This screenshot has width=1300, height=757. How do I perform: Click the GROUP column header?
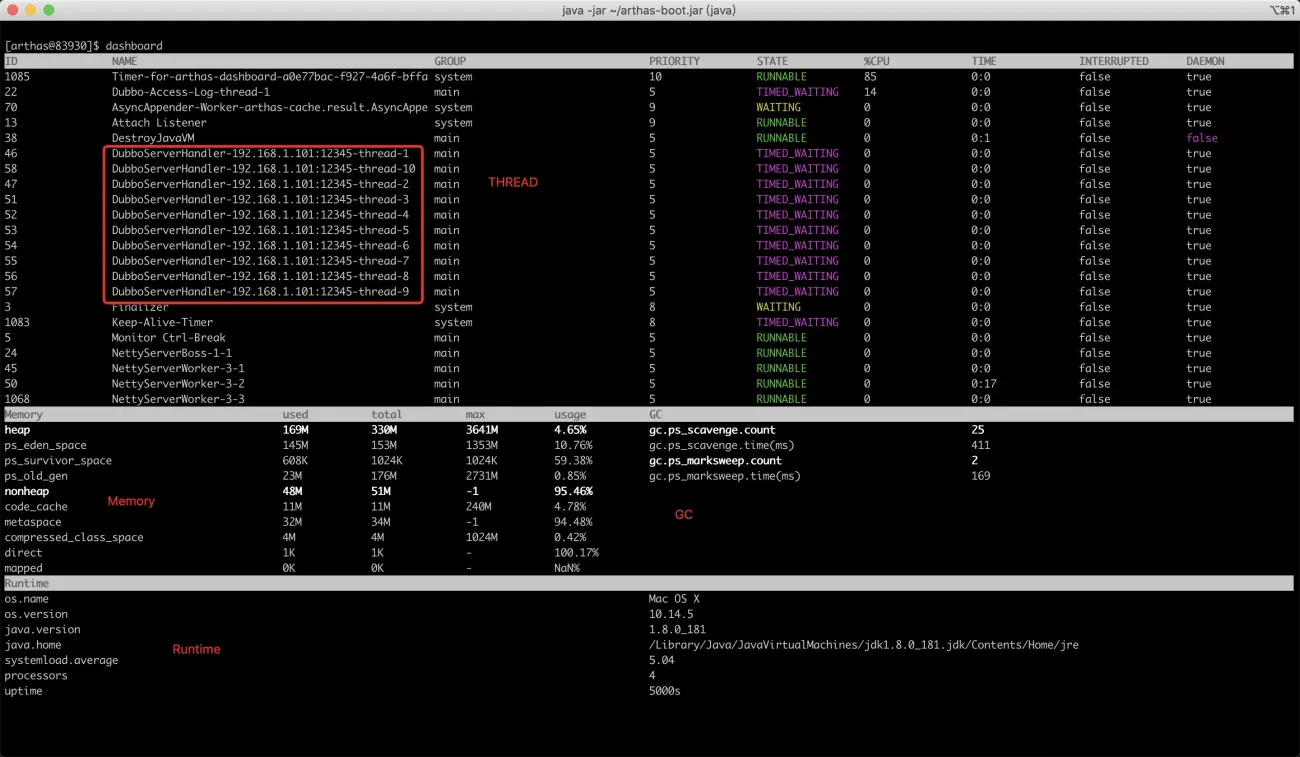click(x=450, y=61)
